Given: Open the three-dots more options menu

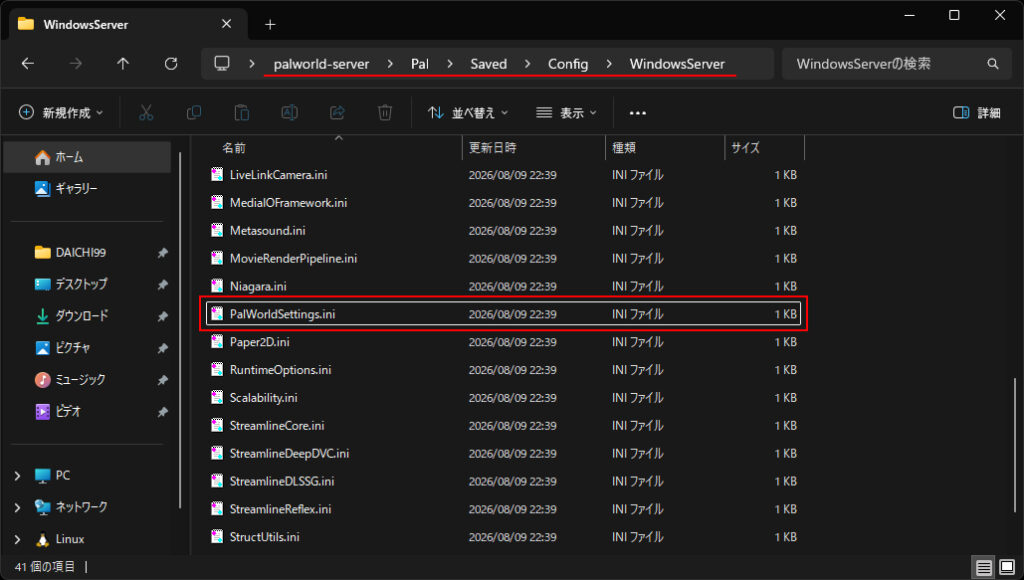Looking at the screenshot, I should (637, 113).
